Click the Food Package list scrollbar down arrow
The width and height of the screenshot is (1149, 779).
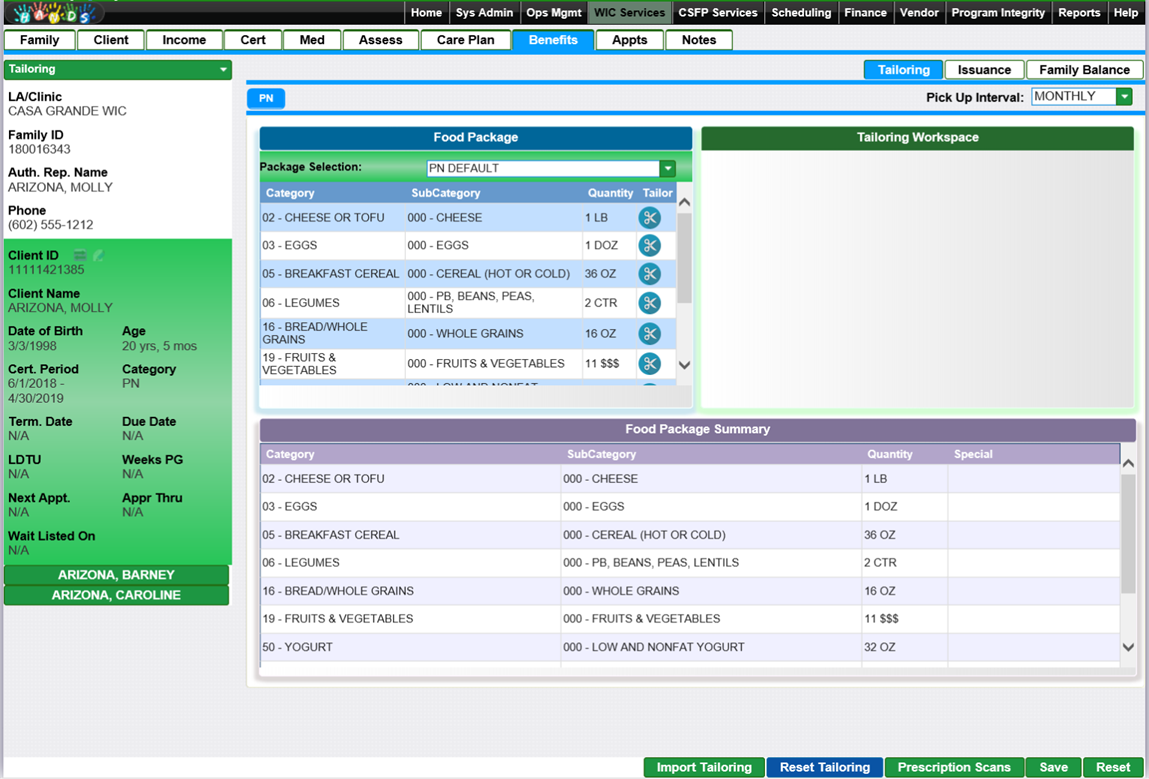tap(684, 365)
